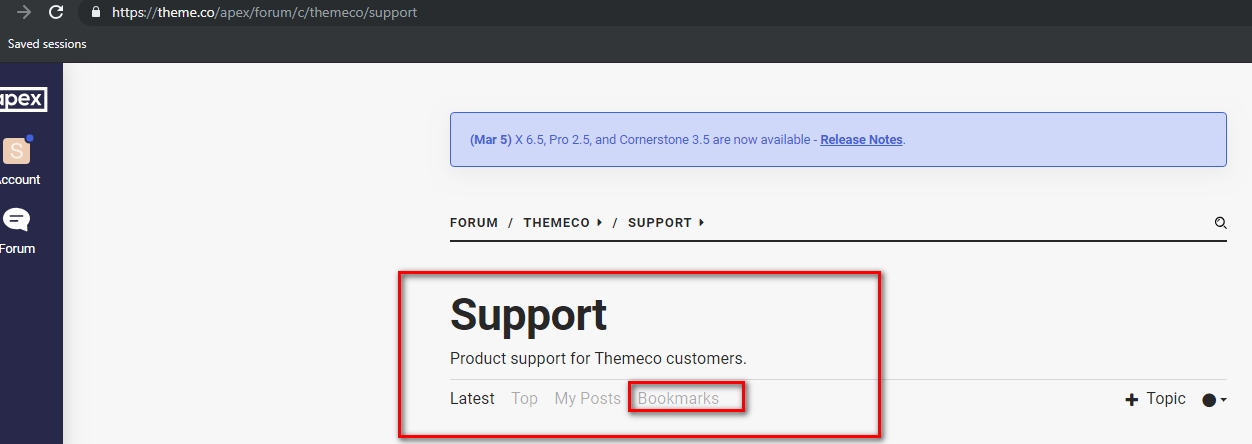Navigate to THEMECO breadcrumb link

click(556, 223)
